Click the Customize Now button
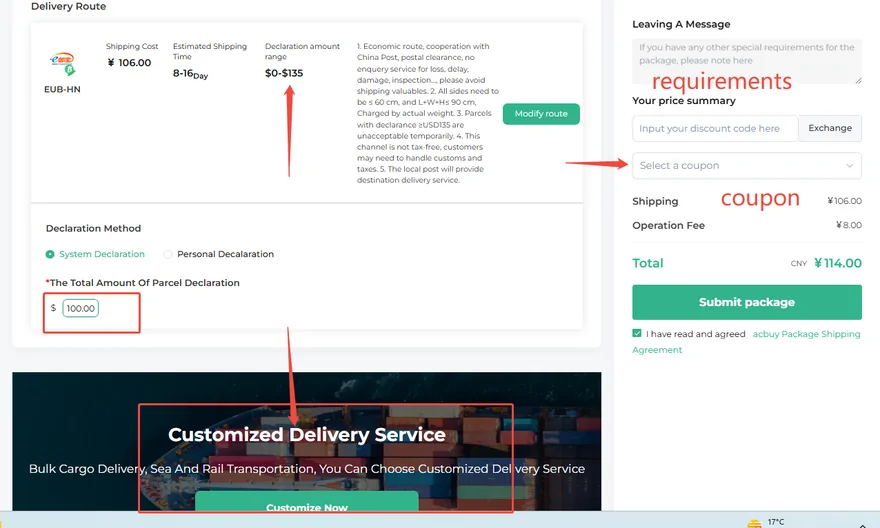 click(x=306, y=503)
